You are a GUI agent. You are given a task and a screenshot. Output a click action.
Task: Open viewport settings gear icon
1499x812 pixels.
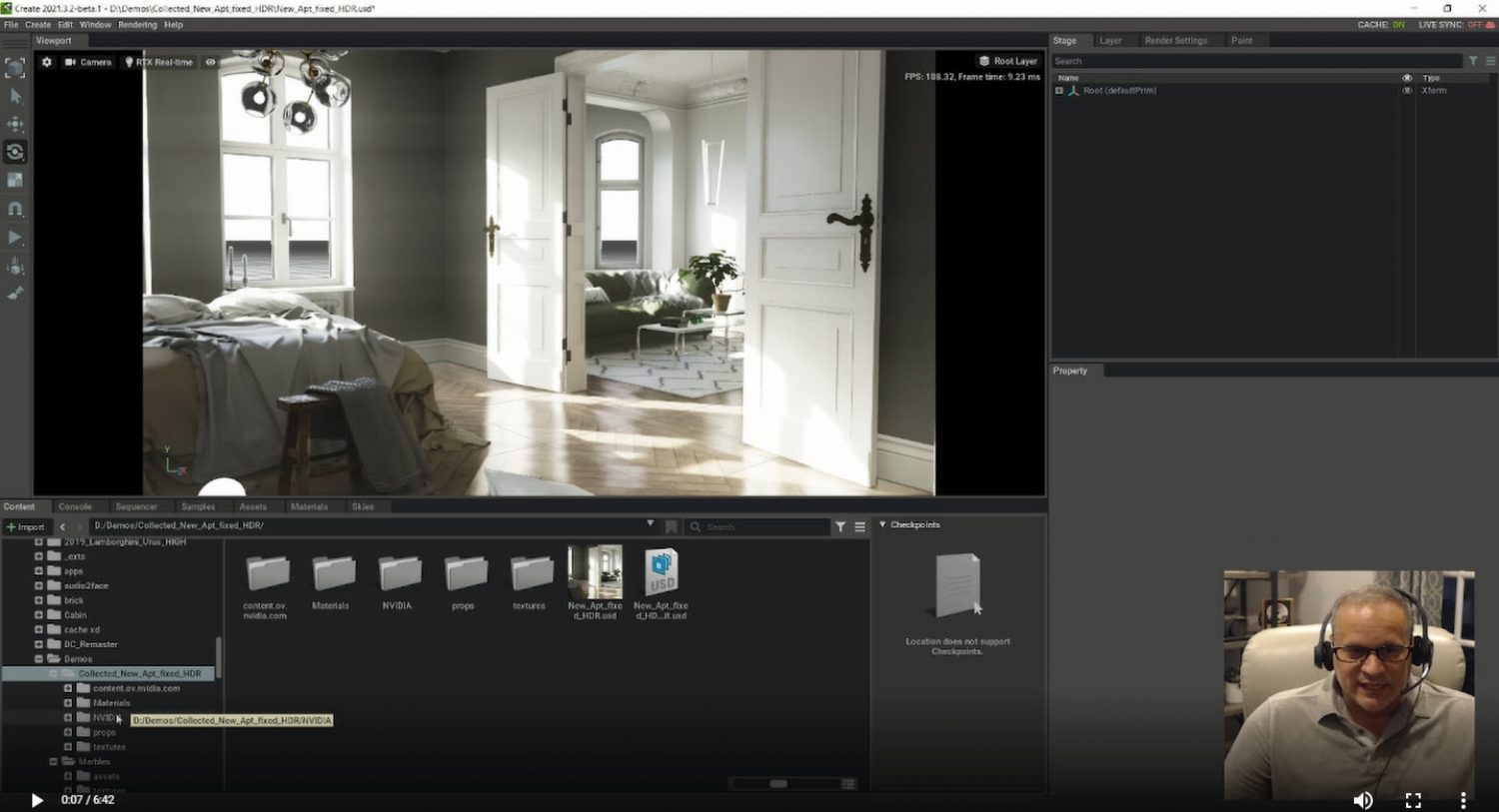[47, 62]
